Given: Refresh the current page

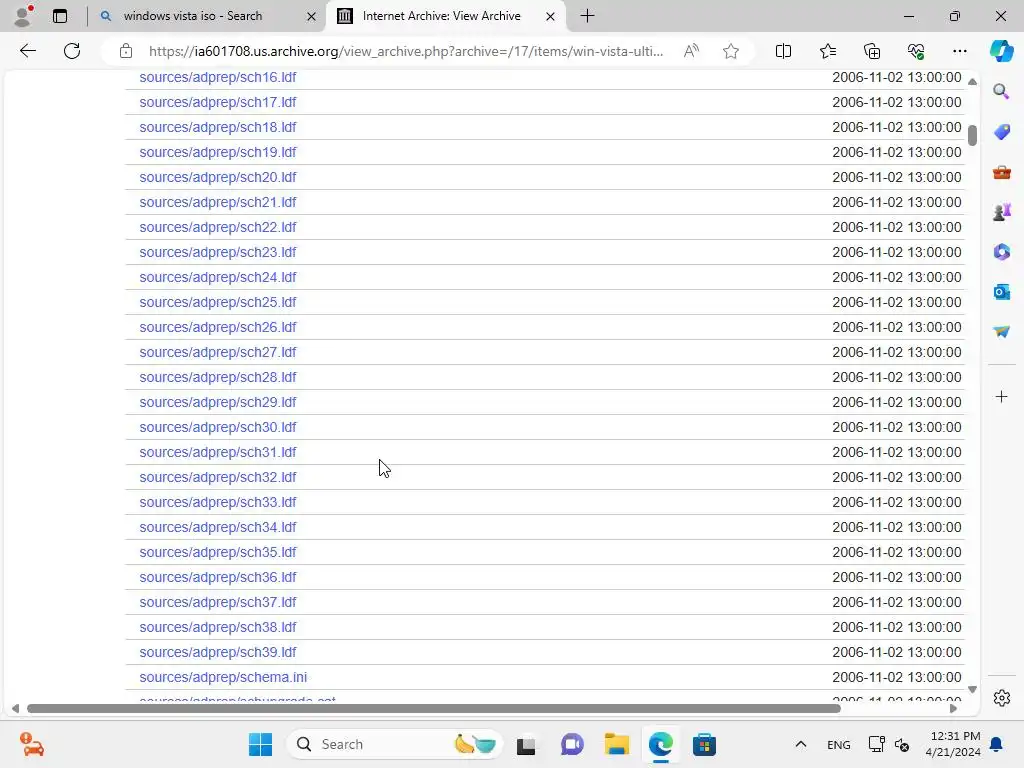Looking at the screenshot, I should point(72,51).
